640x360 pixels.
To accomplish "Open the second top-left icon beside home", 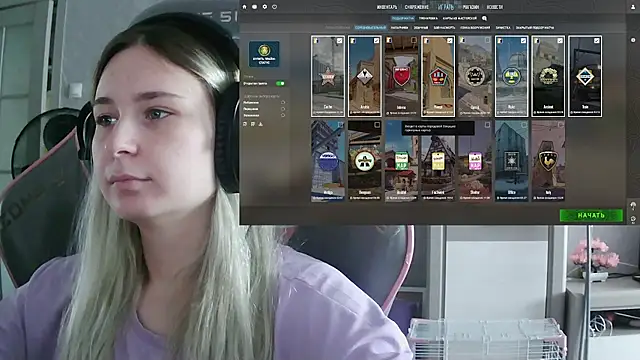I will coord(254,7).
